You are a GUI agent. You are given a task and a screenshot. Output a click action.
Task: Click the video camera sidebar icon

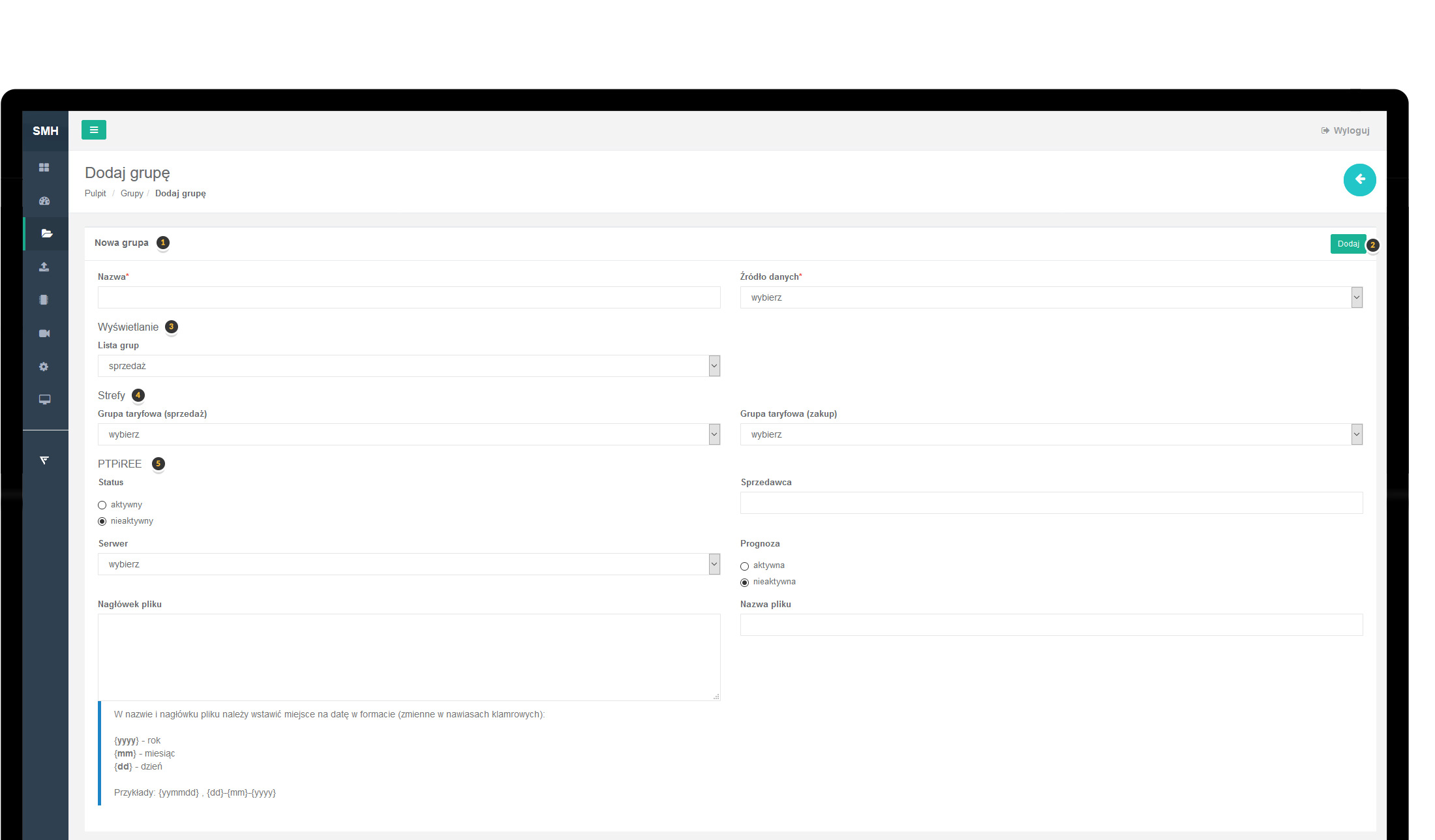44,333
